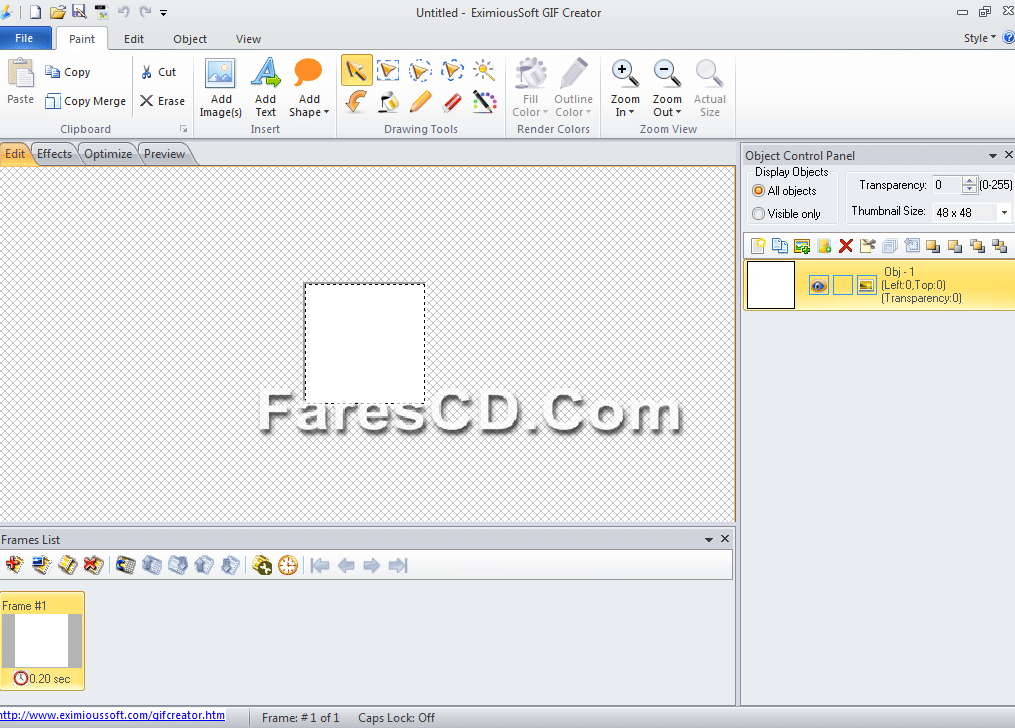1015x728 pixels.
Task: Delete object with the red X
Action: click(845, 246)
